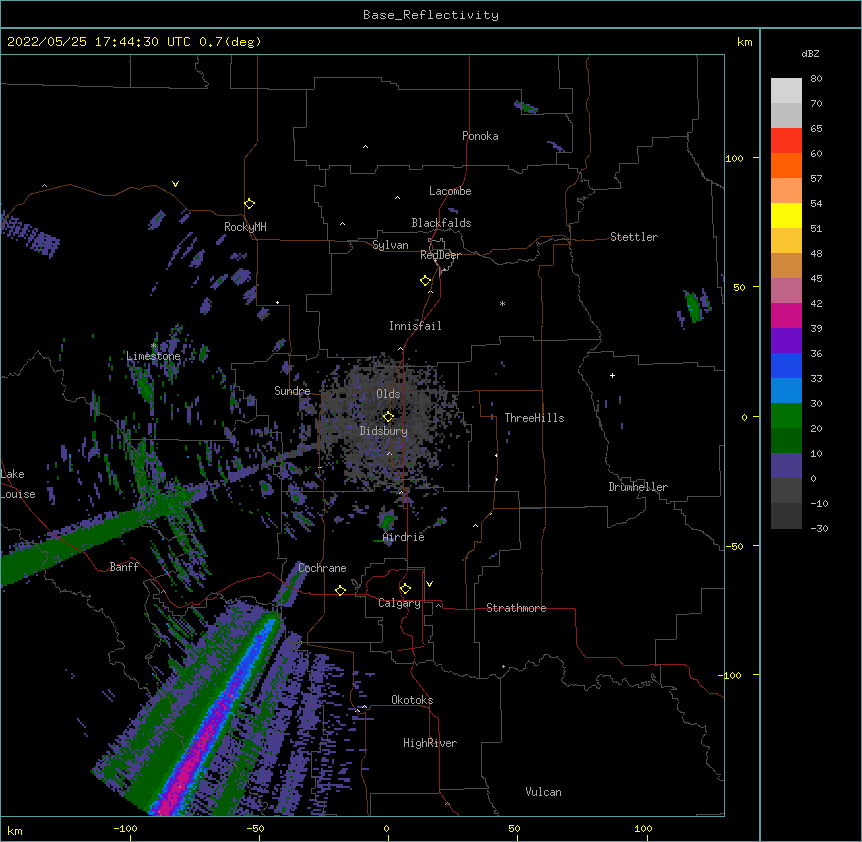Click the Innisfail city label
This screenshot has height=842, width=862.
[x=415, y=326]
